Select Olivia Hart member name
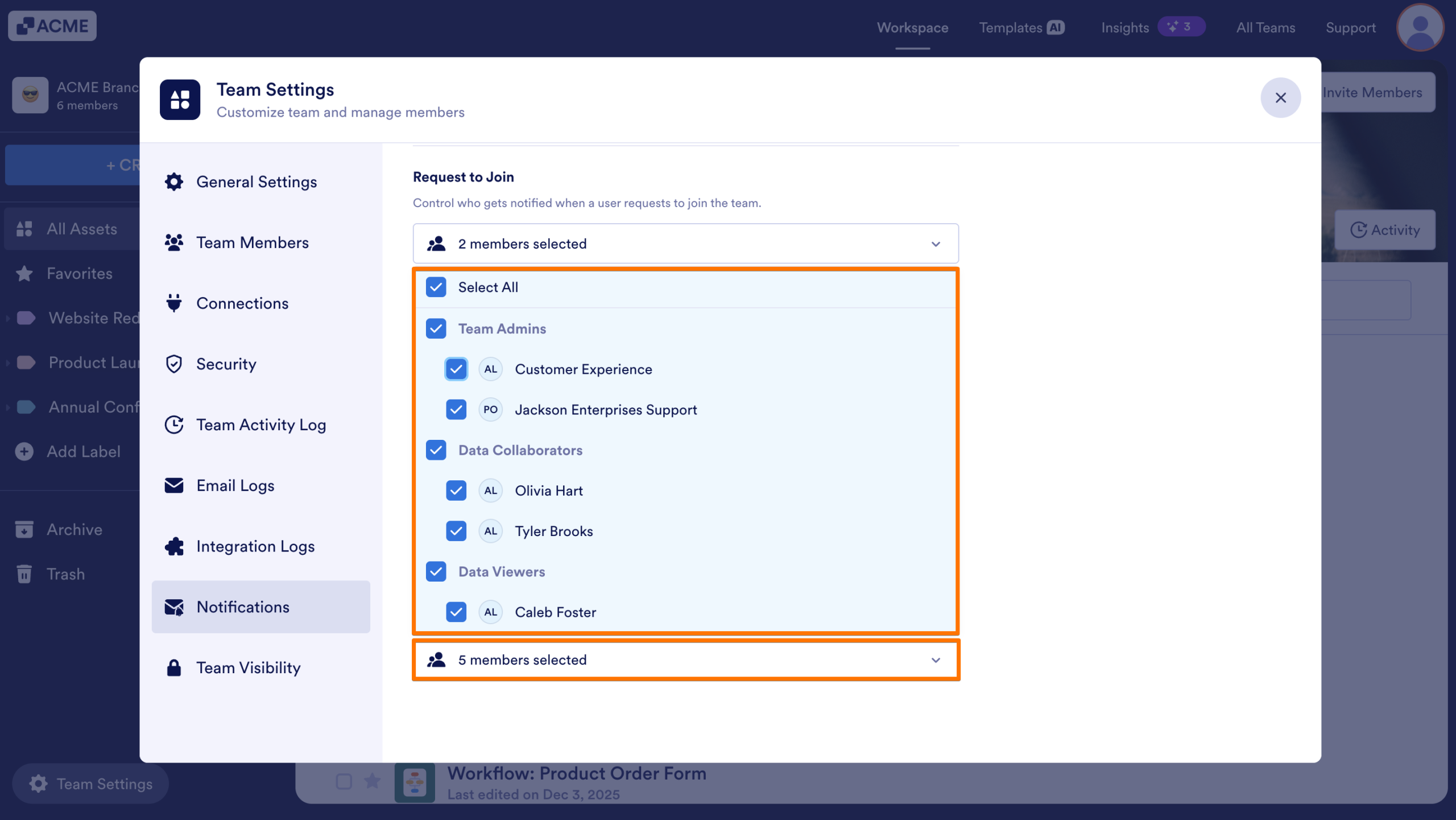Image resolution: width=1456 pixels, height=820 pixels. point(549,491)
